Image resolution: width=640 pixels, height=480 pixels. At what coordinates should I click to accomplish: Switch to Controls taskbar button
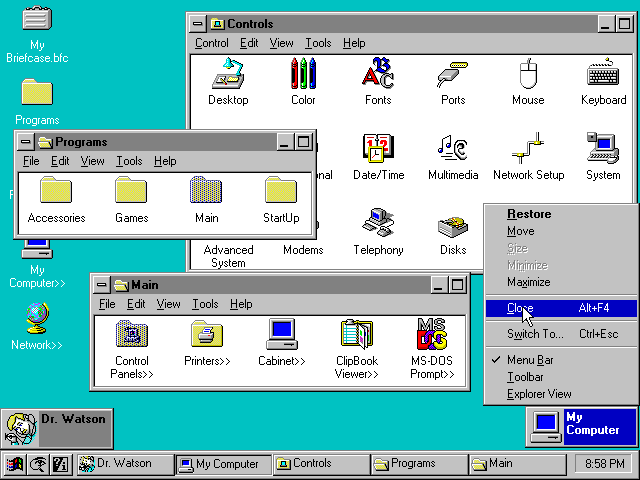tap(322, 464)
